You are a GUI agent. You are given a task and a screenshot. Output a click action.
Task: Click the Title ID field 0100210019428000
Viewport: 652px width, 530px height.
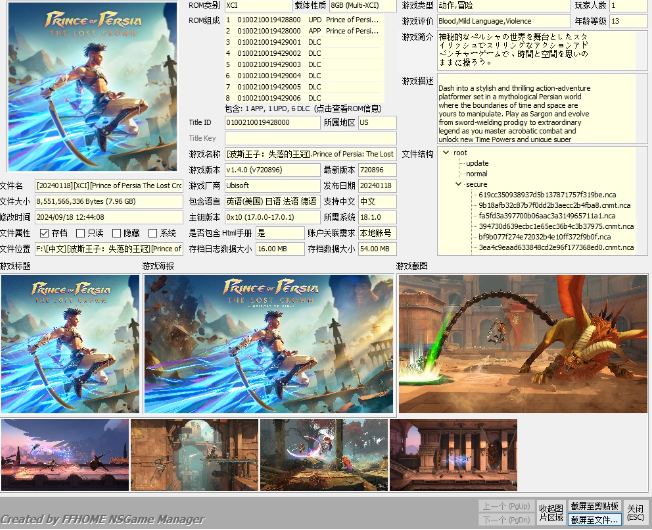[273, 123]
